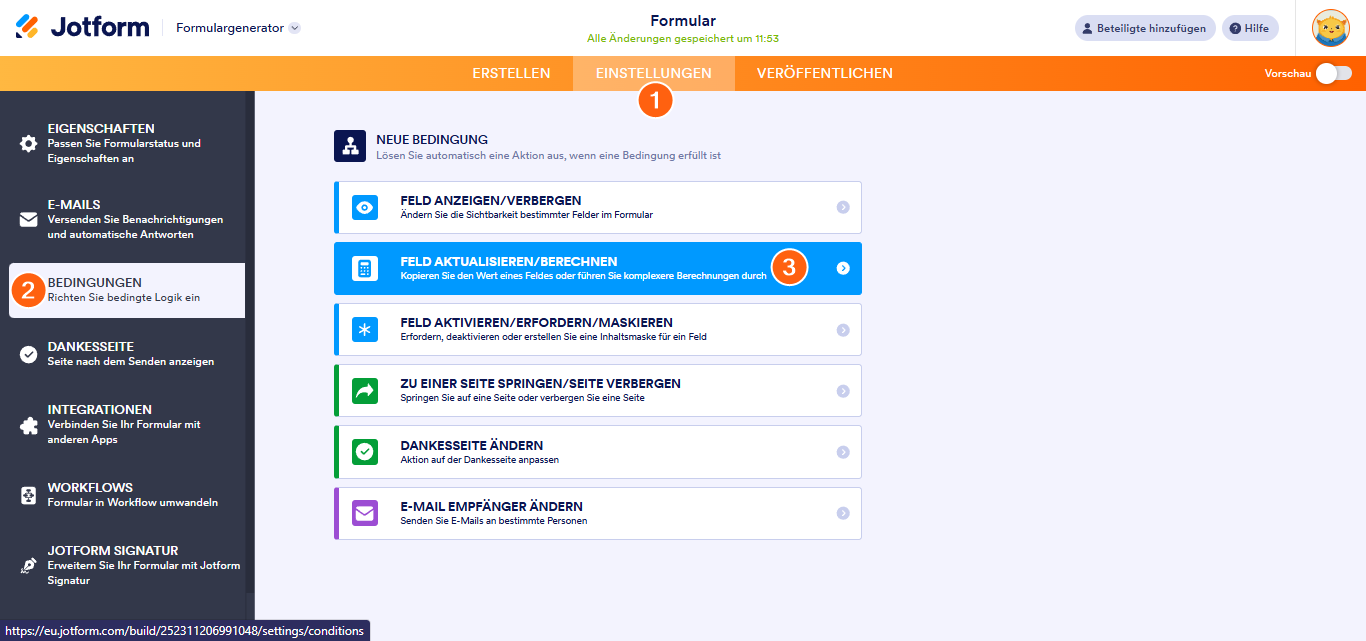Choose ZU EINER SEITE SPRINGEN condition

598,391
